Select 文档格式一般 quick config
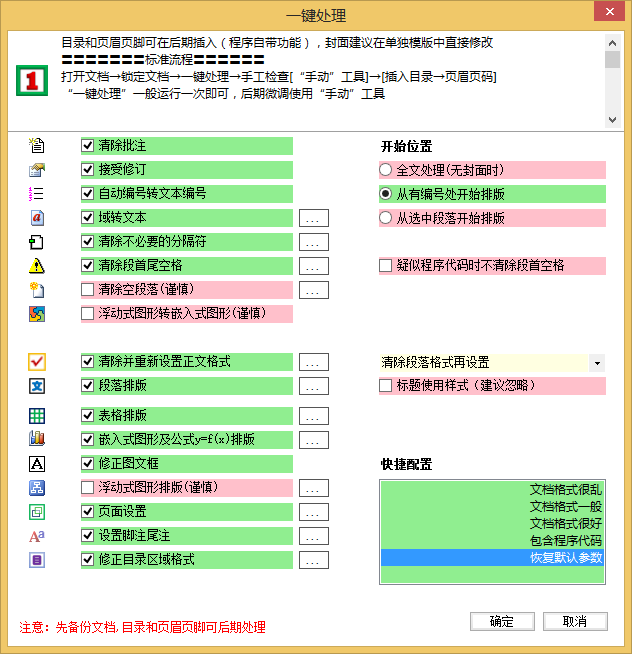The width and height of the screenshot is (632, 654). pos(492,507)
